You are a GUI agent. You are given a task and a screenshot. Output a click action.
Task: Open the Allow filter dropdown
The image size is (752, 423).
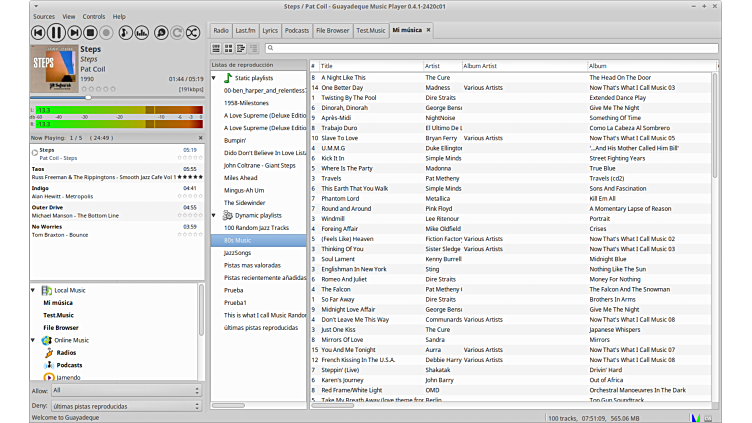coord(126,391)
